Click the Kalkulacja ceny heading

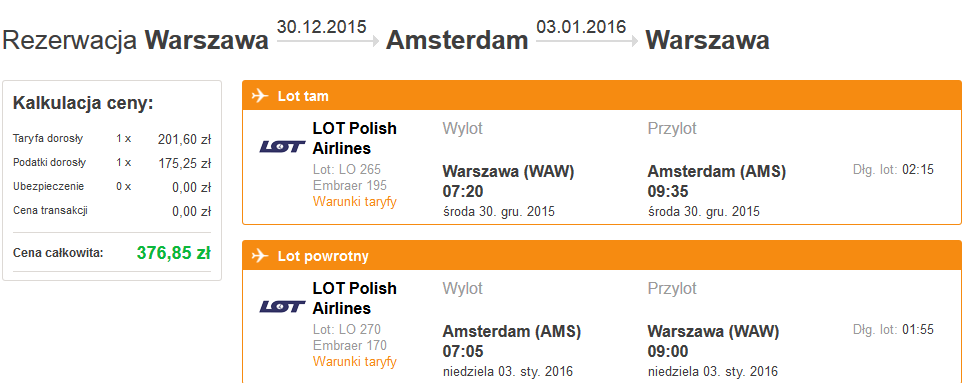[x=83, y=103]
